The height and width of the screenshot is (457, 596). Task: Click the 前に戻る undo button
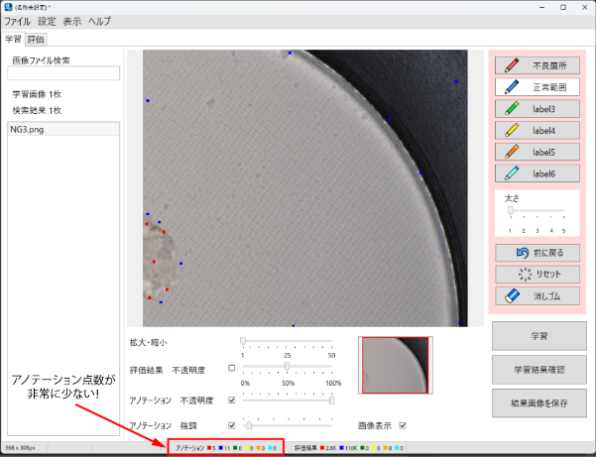click(x=537, y=253)
